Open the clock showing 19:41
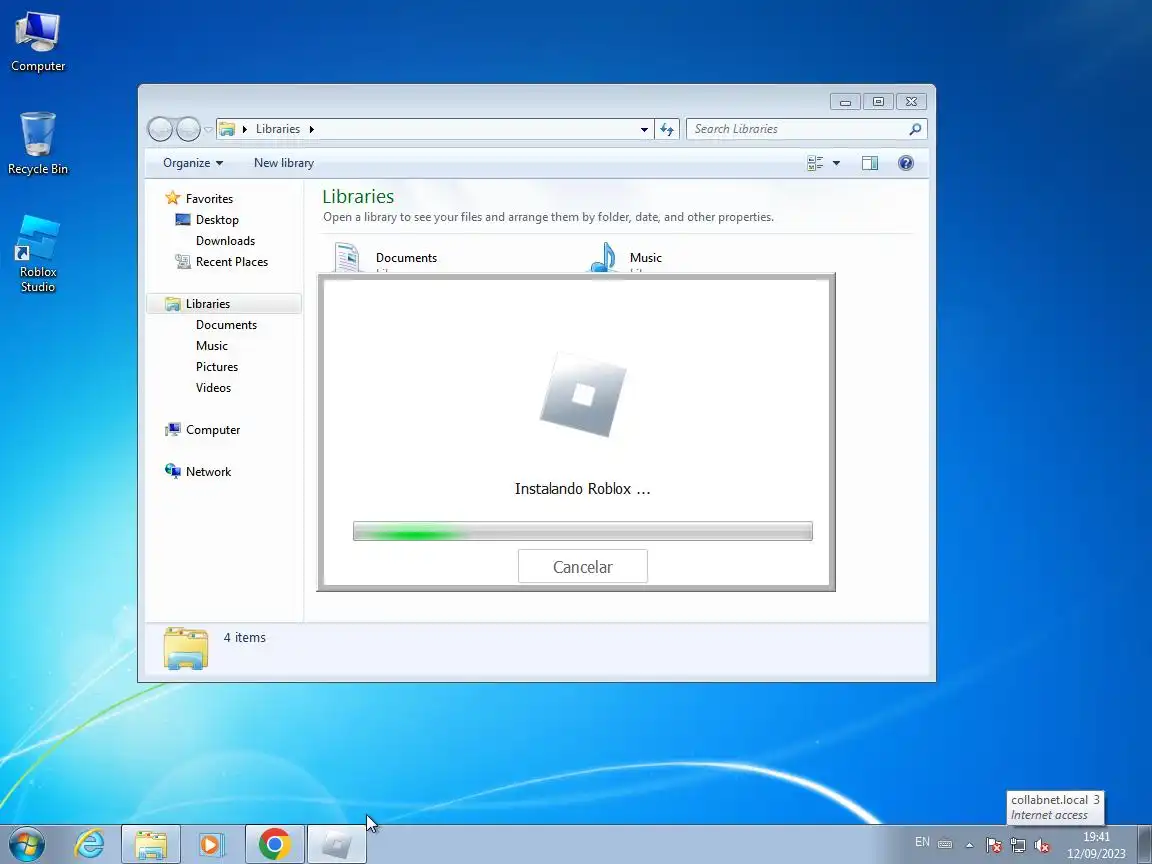Image resolution: width=1152 pixels, height=864 pixels. (x=1096, y=845)
